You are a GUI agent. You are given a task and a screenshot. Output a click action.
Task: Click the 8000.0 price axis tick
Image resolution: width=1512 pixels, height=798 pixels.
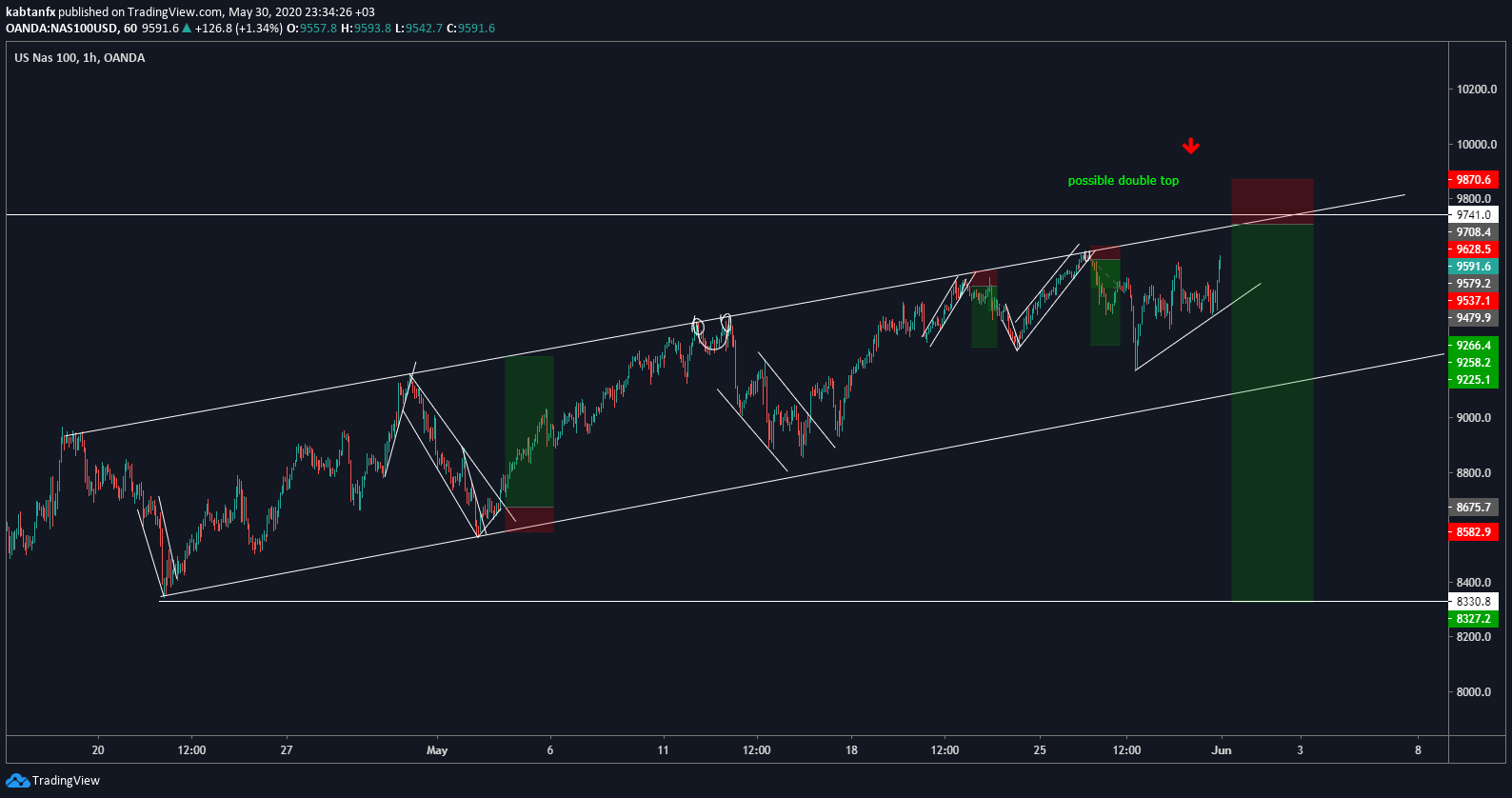point(1474,692)
